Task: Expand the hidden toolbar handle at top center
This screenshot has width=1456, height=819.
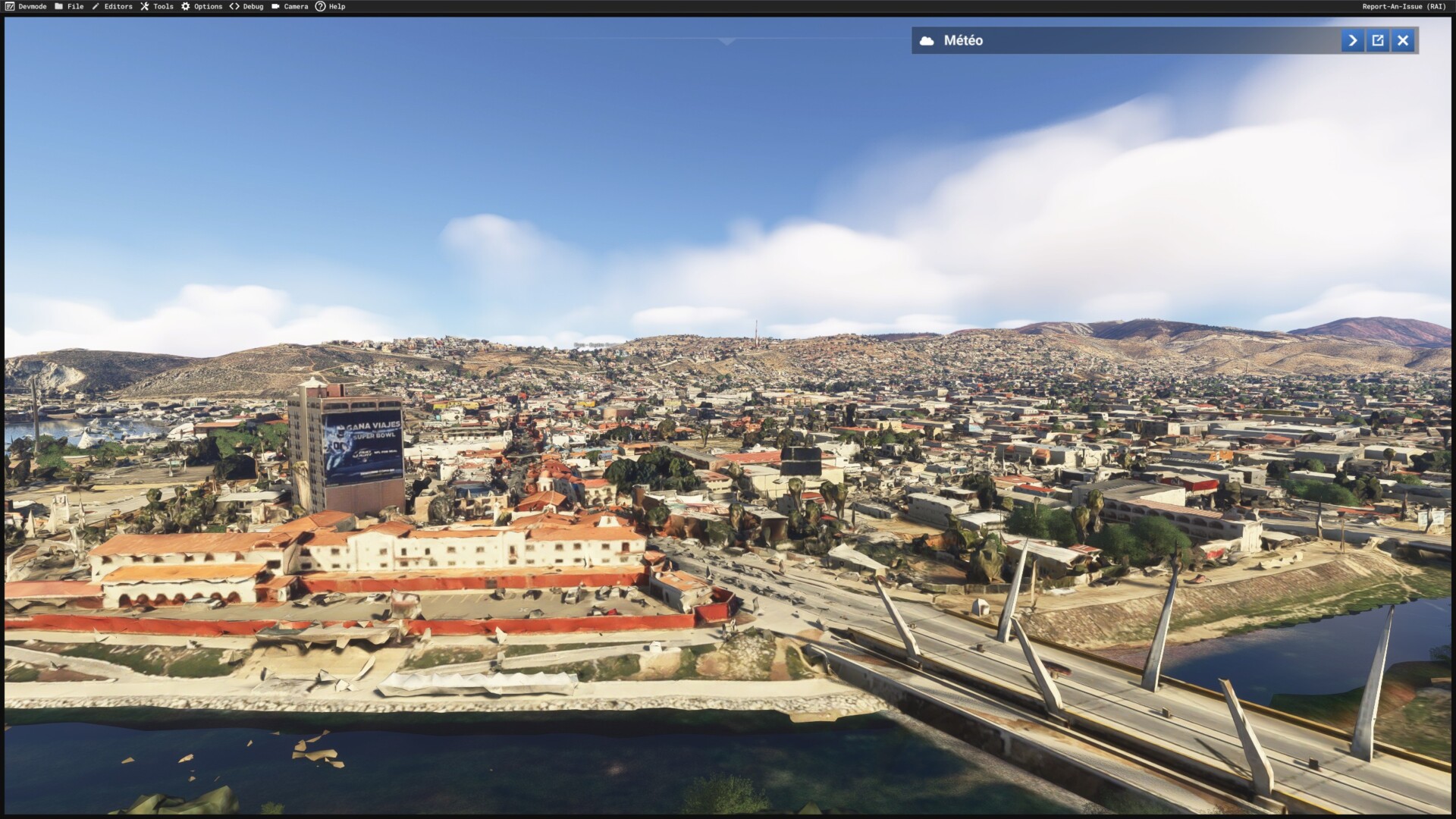Action: (x=727, y=41)
